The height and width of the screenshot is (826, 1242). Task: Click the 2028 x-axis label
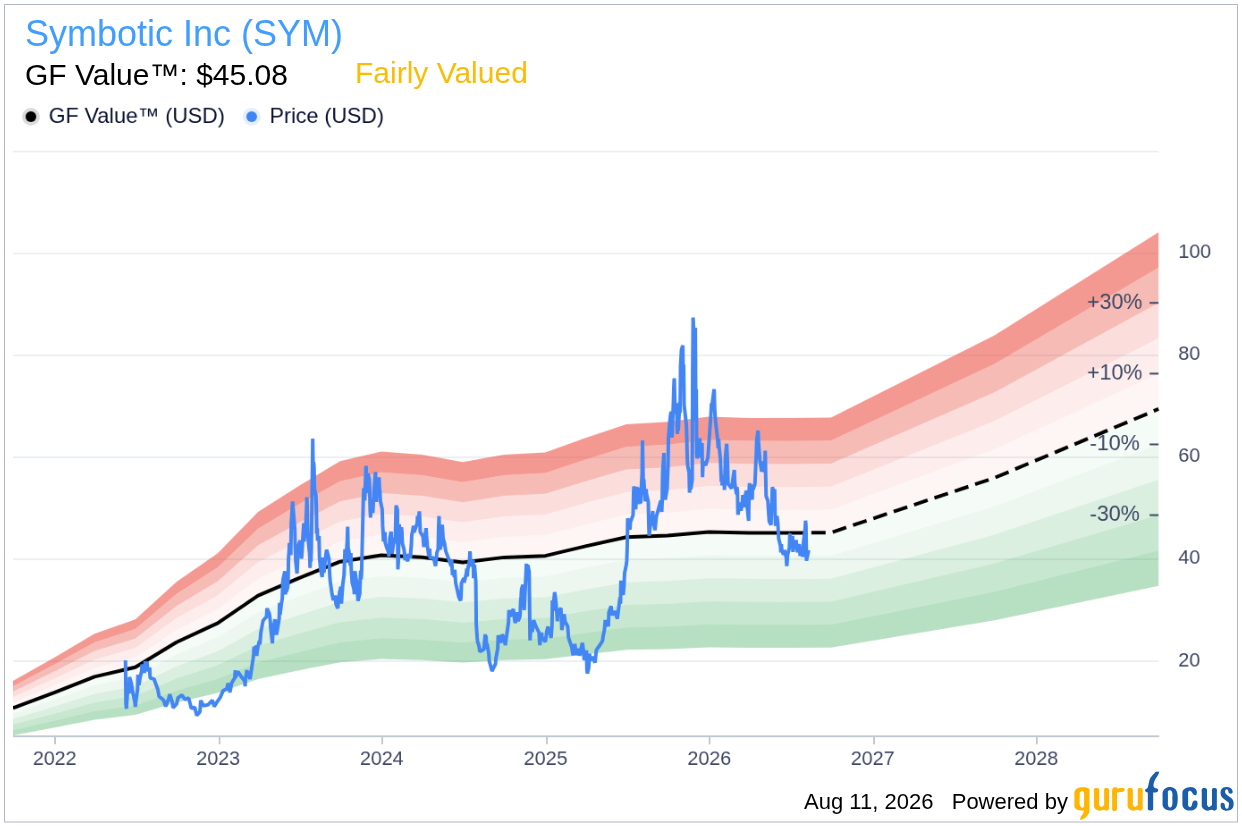(1037, 758)
